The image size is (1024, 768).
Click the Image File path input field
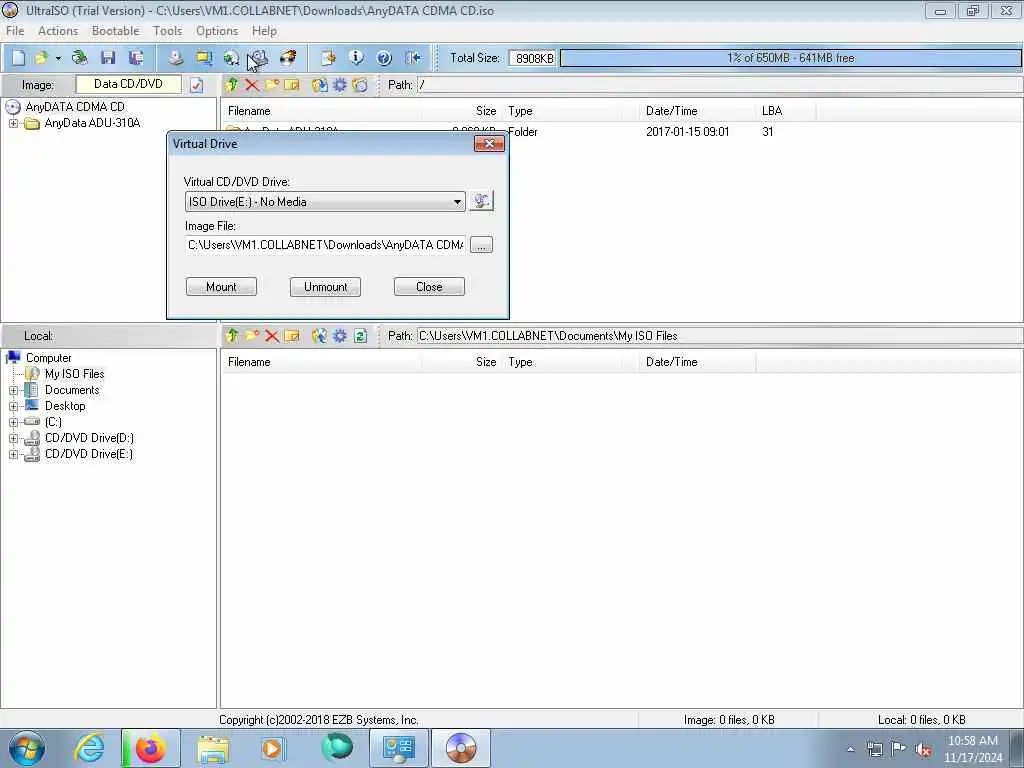click(325, 245)
